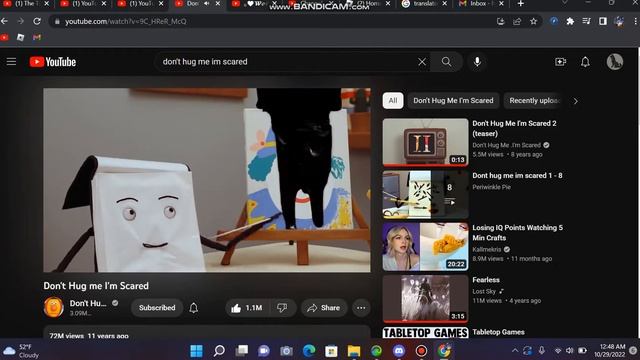Start voice search with microphone
The image size is (640, 360).
click(x=477, y=62)
